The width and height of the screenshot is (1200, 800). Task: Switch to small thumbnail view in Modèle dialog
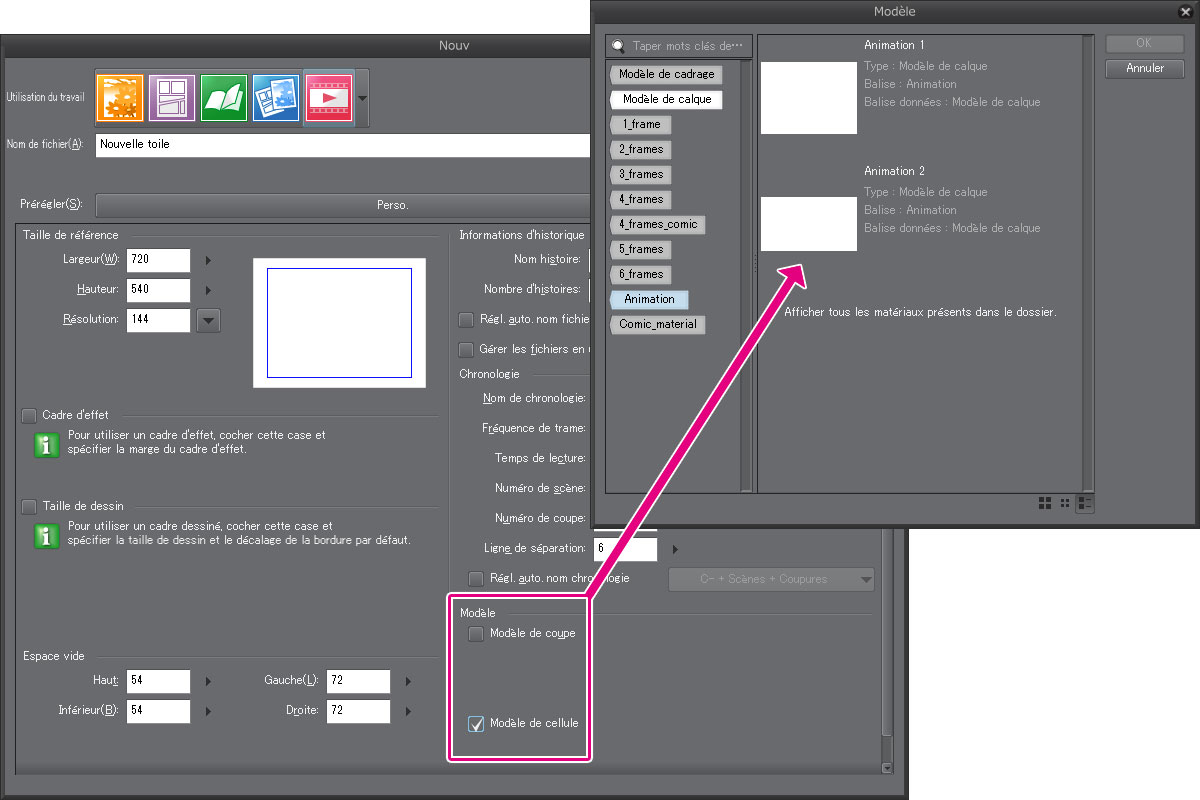pyautogui.click(x=1065, y=503)
